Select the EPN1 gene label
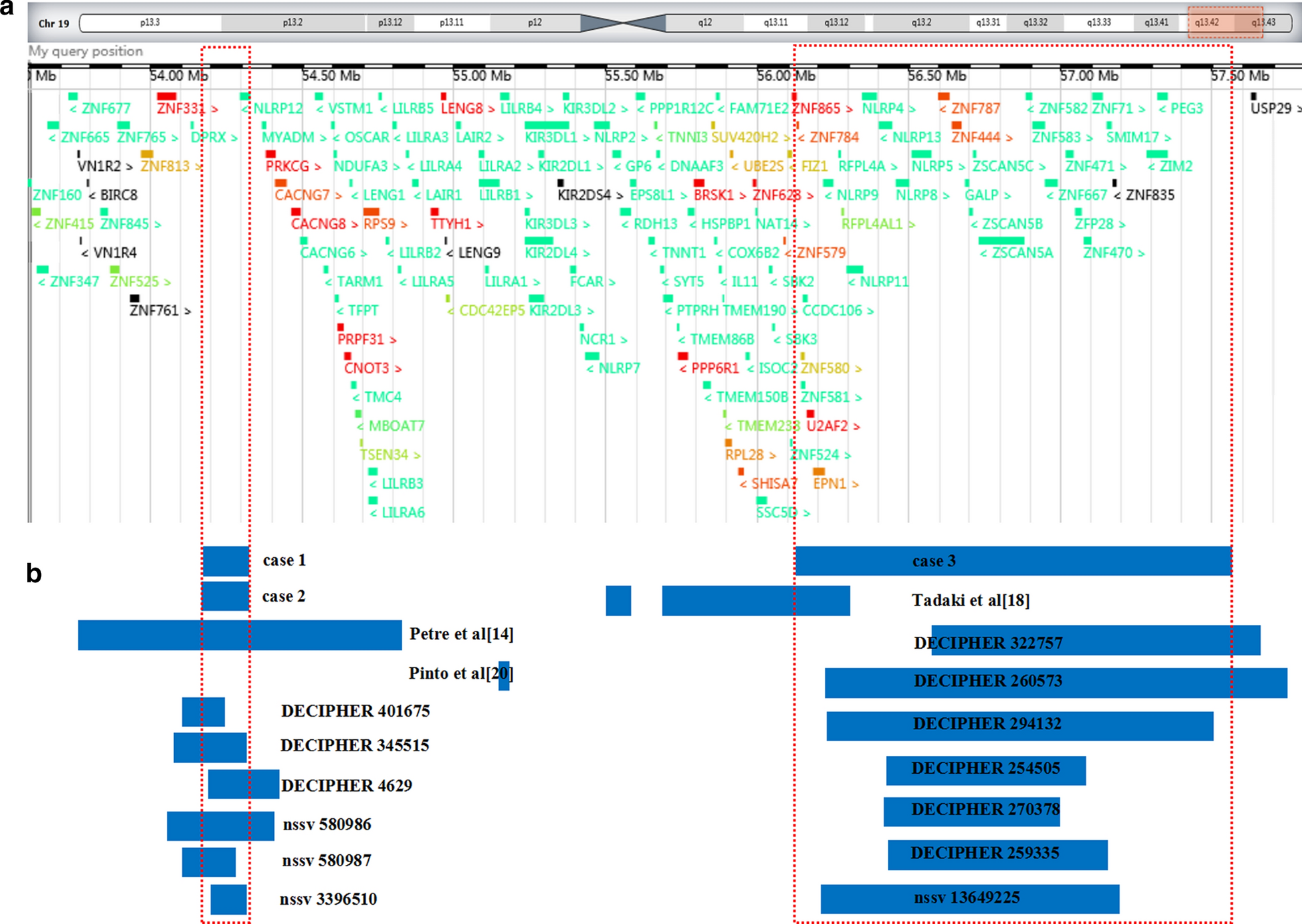The height and width of the screenshot is (924, 1302). (829, 483)
